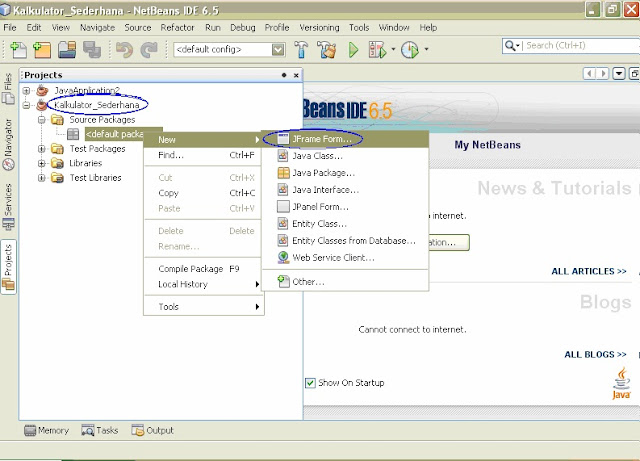
Task: Choose Other from New submenu
Action: click(x=345, y=282)
